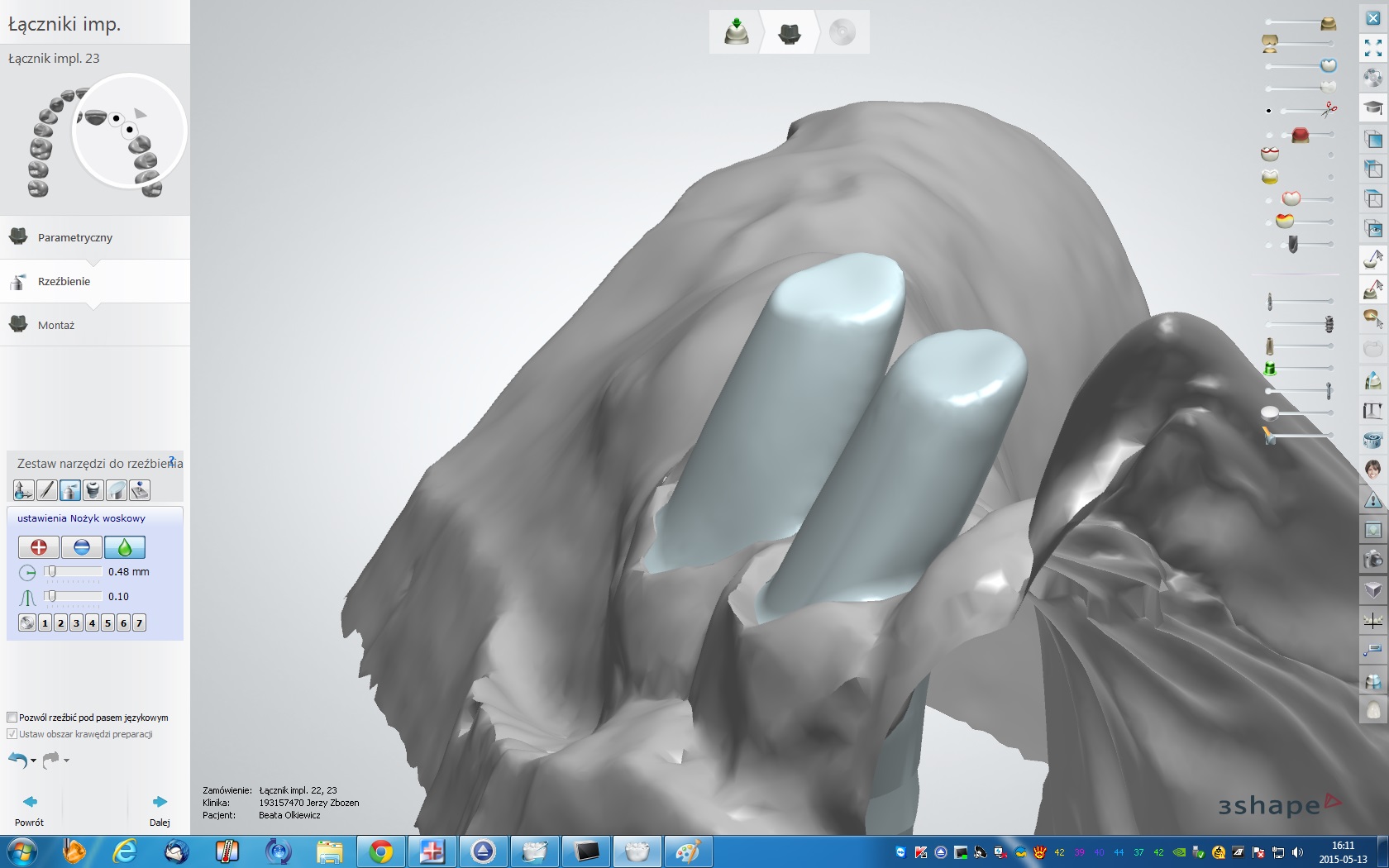Switch to the Montaż step
Viewport: 1389px width, 868px height.
56,325
